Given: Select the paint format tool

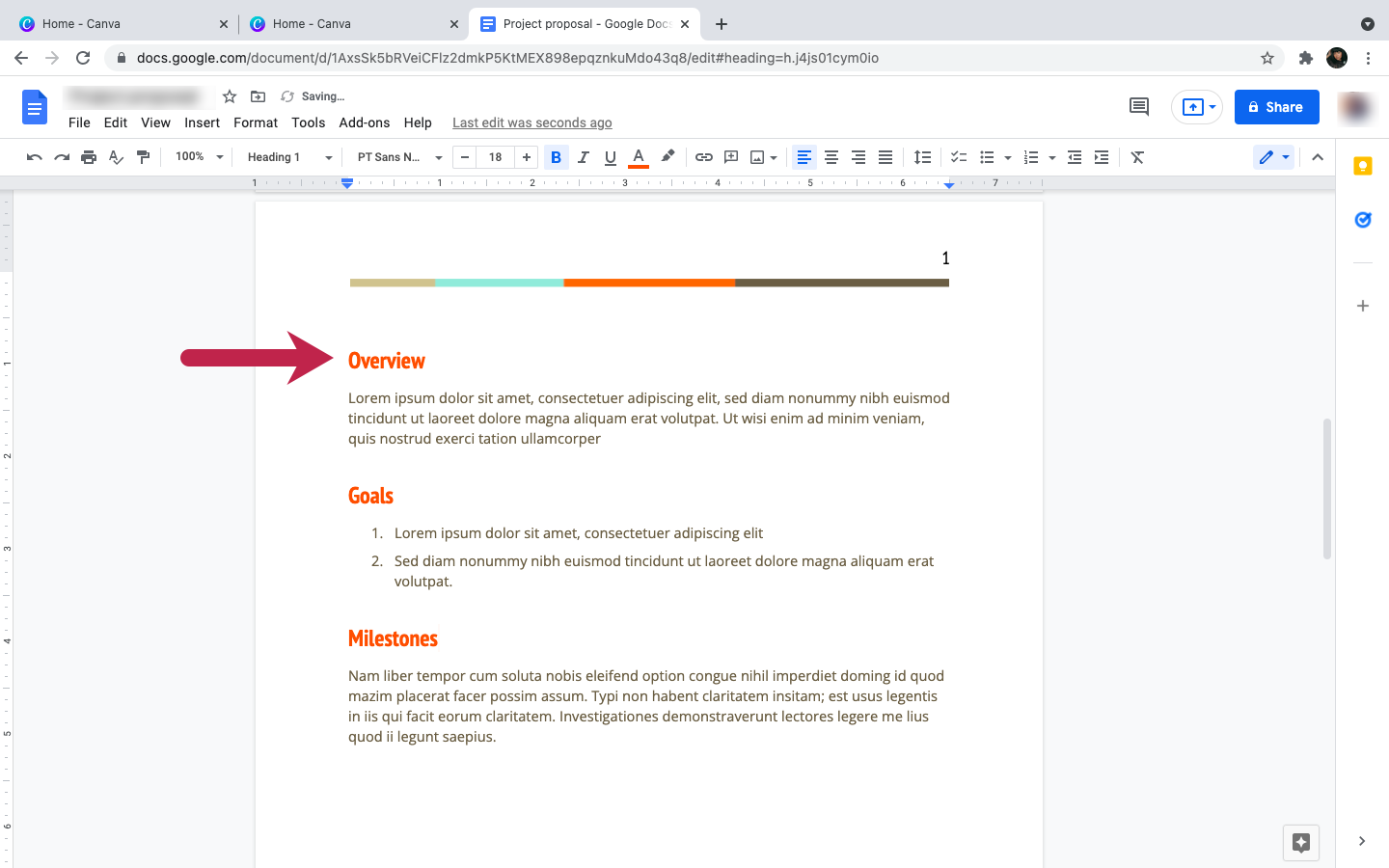Looking at the screenshot, I should click(x=143, y=156).
